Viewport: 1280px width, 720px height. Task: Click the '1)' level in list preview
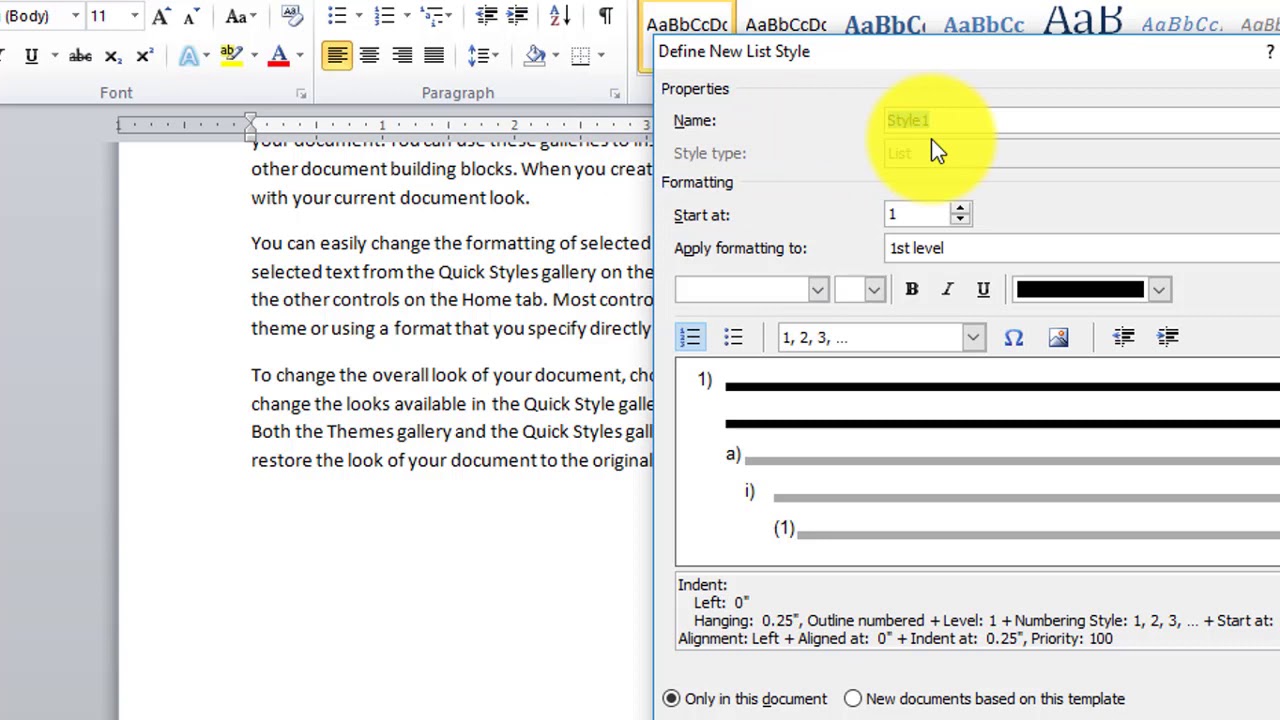pos(705,380)
